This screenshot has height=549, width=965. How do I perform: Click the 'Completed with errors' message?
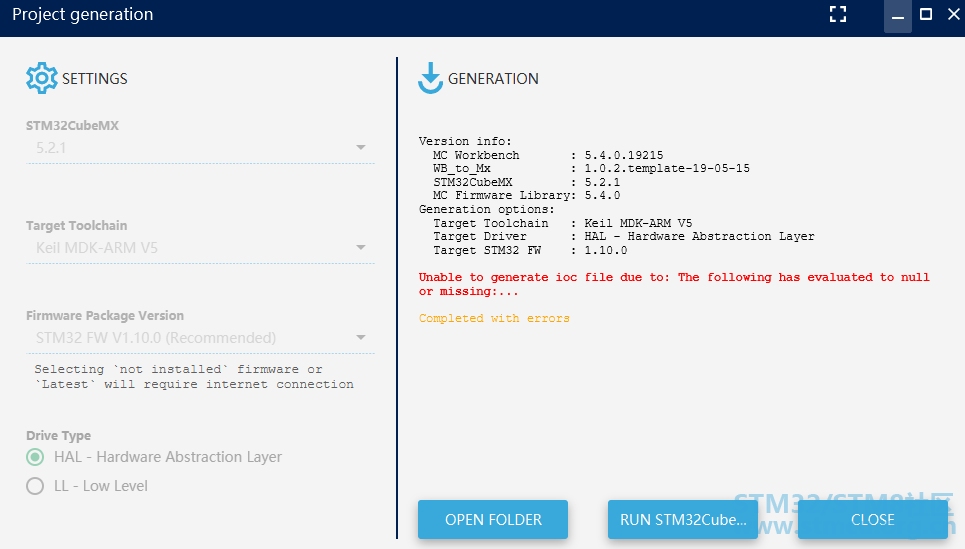(x=494, y=318)
